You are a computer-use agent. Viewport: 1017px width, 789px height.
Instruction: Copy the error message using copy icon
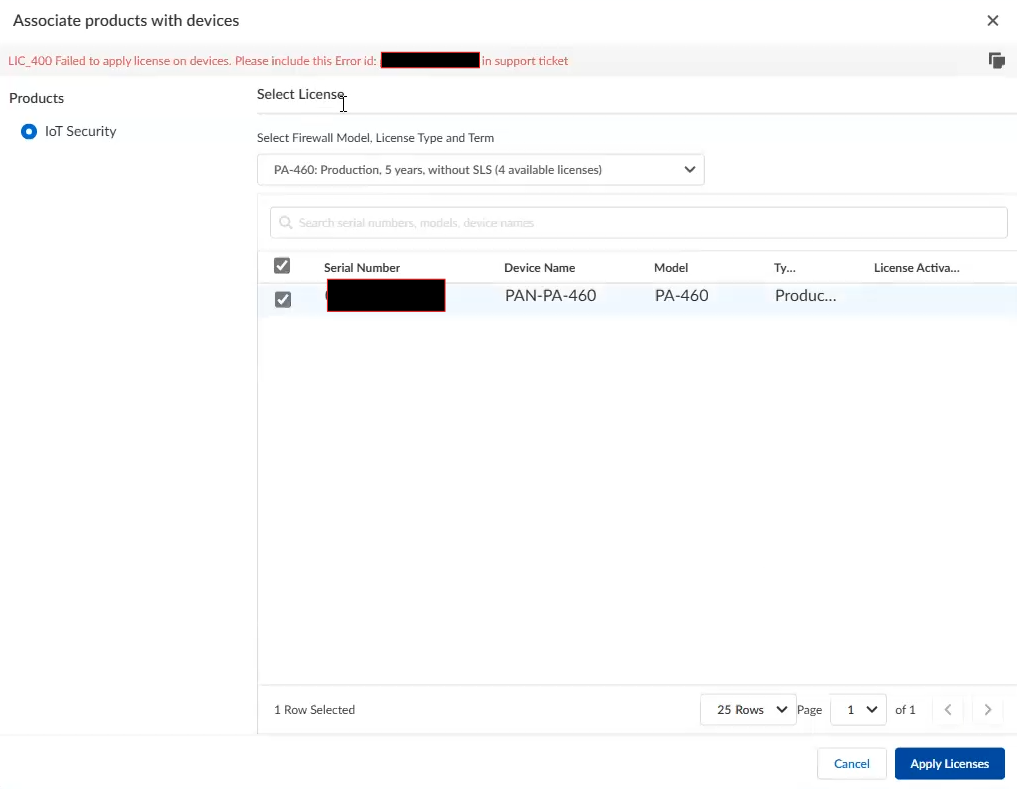click(x=996, y=61)
